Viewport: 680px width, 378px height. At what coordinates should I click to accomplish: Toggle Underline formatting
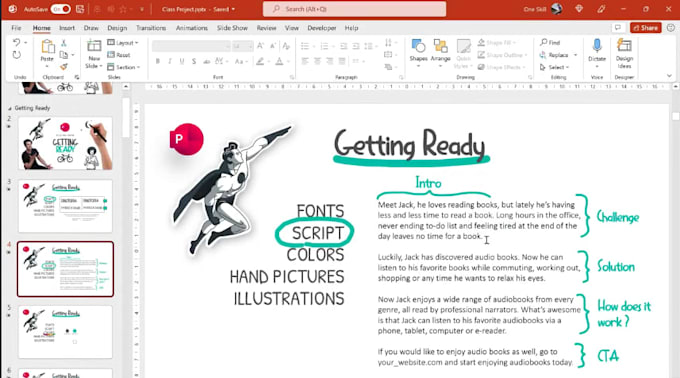tap(182, 61)
